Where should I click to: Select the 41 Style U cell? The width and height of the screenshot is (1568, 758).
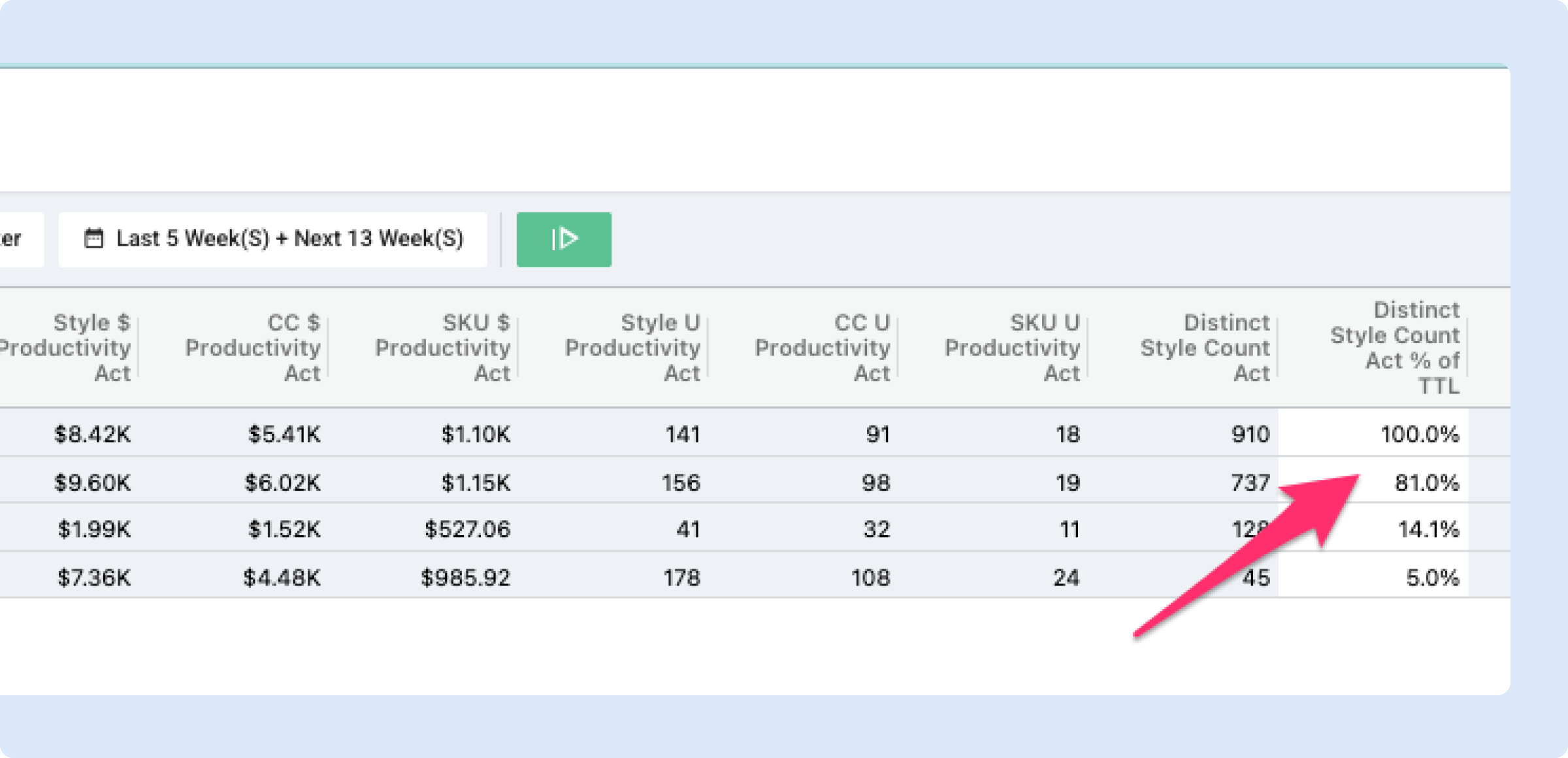pyautogui.click(x=688, y=529)
